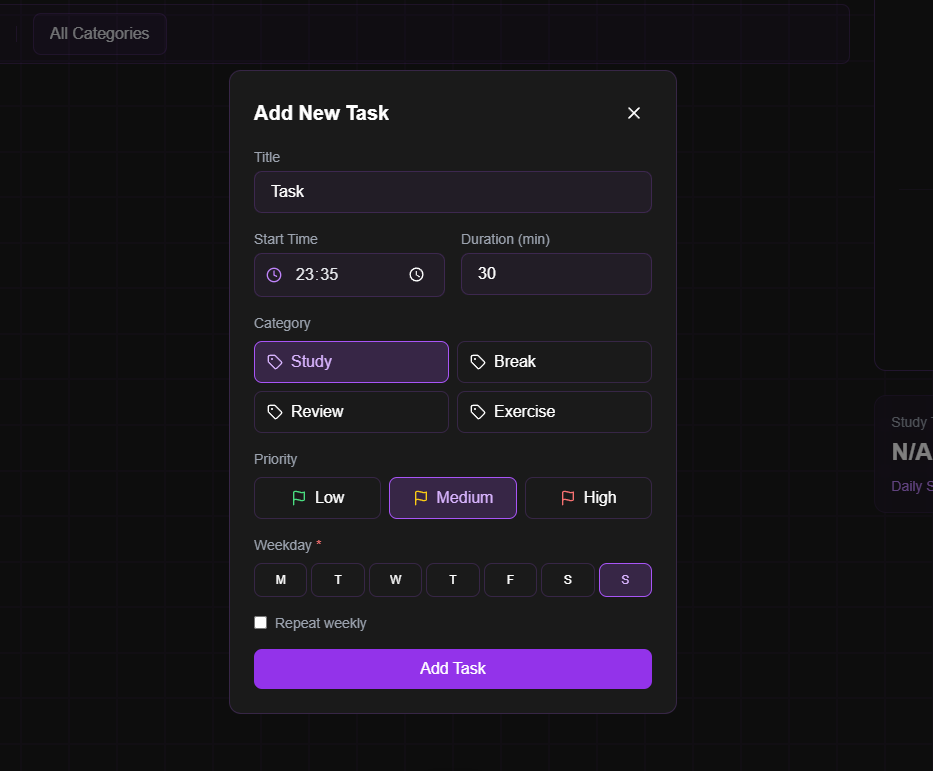Click the Duration minutes field
This screenshot has width=933, height=771.
556,274
